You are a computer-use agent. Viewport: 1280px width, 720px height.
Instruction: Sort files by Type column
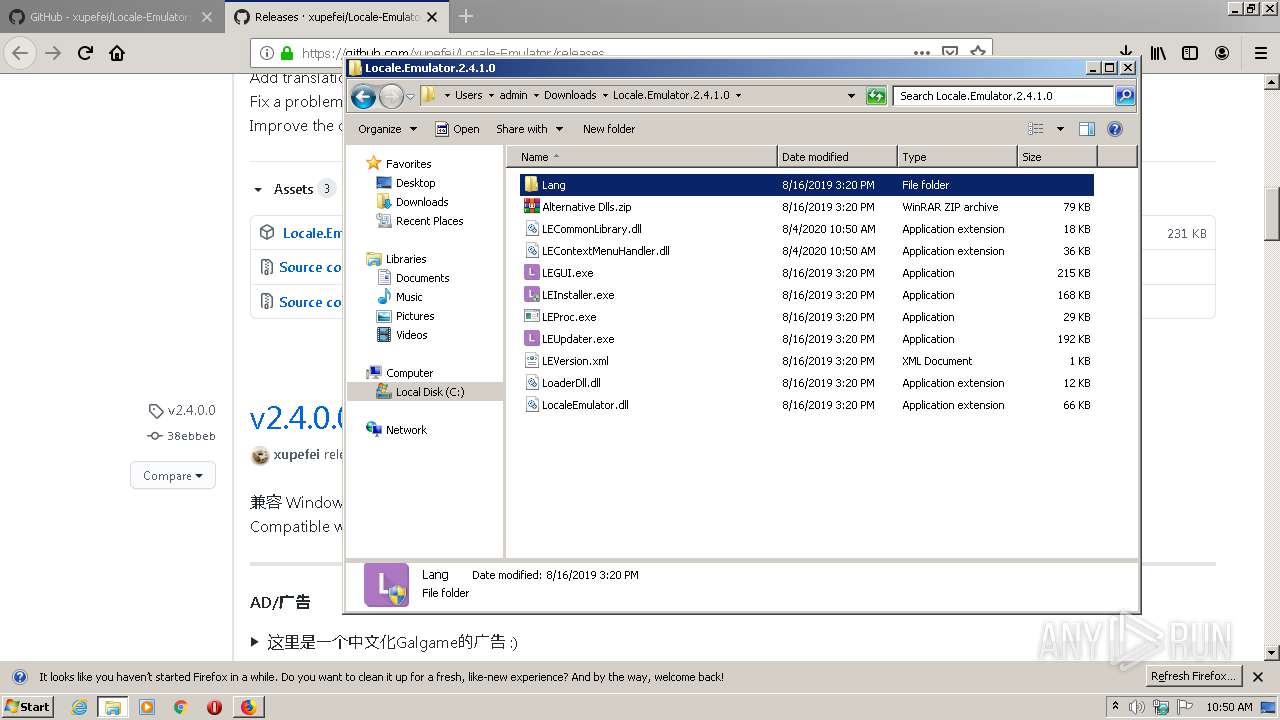(x=957, y=157)
